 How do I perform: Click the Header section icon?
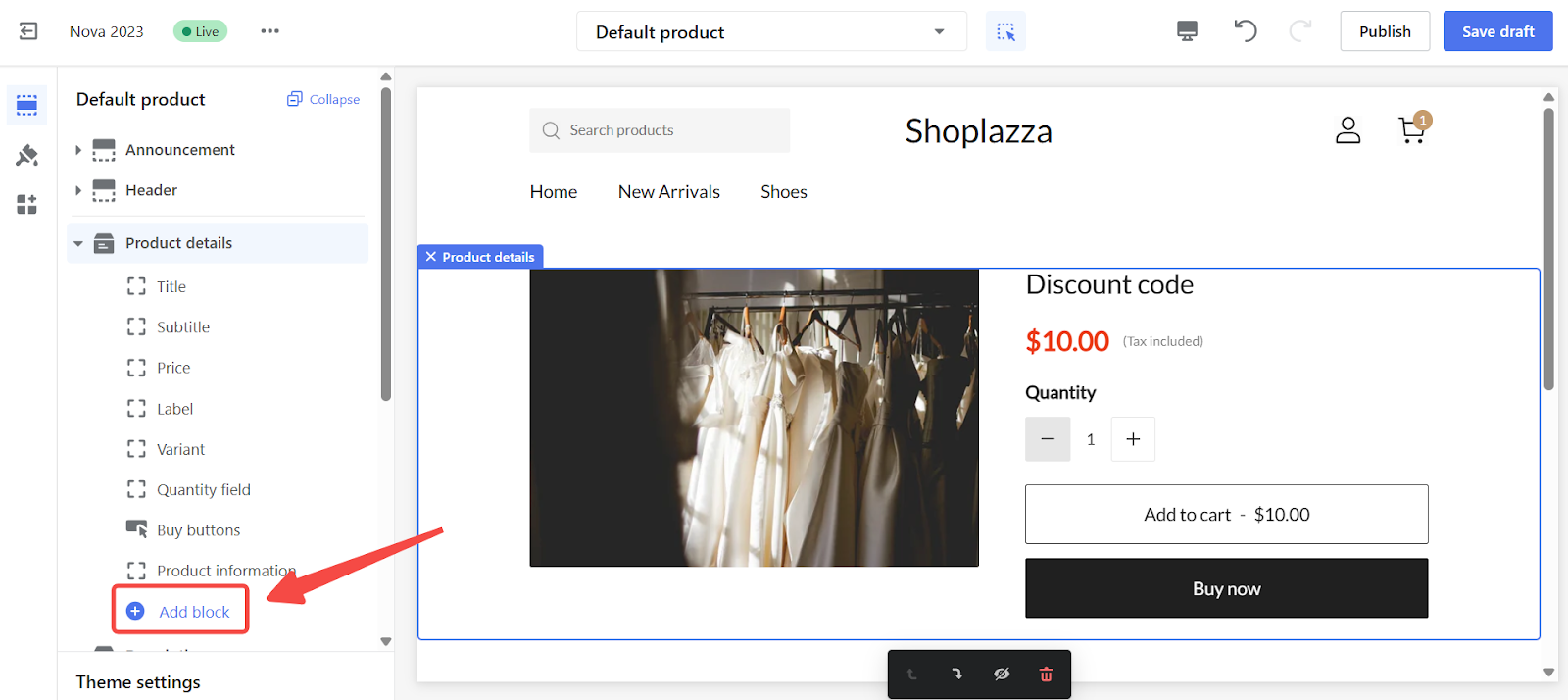click(104, 190)
